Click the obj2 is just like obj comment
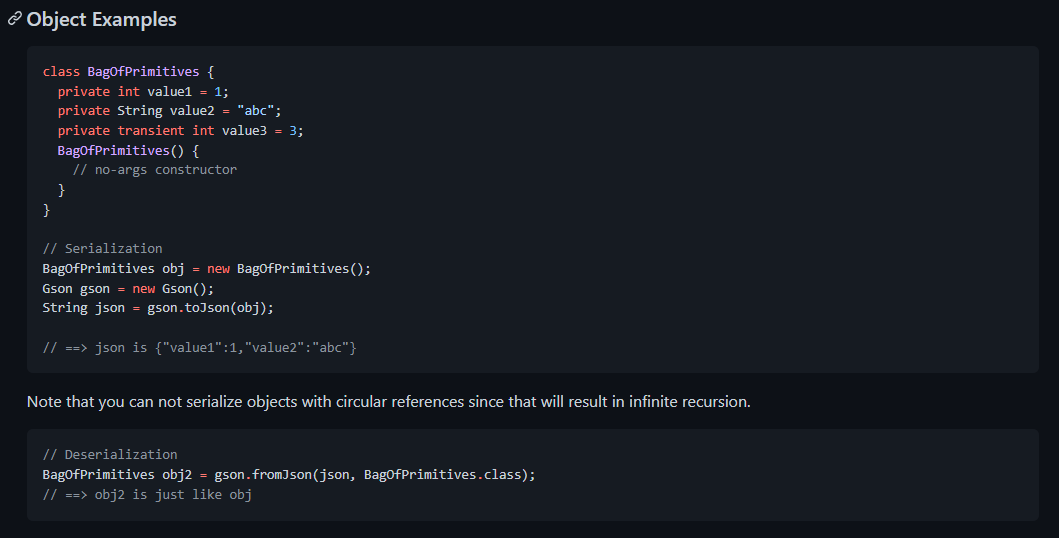This screenshot has height=538, width=1059. click(x=147, y=494)
